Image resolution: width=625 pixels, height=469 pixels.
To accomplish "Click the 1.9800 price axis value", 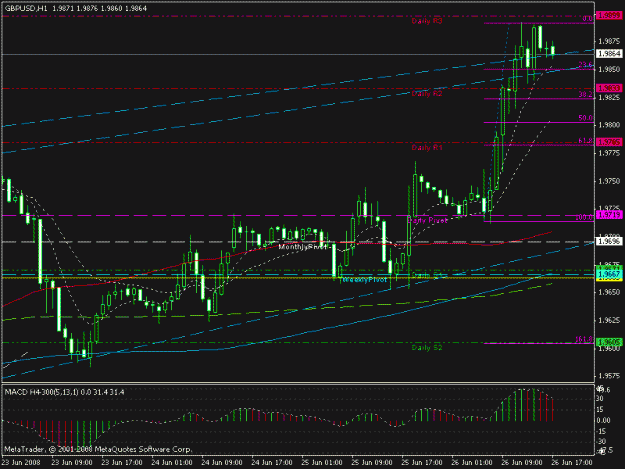I will pyautogui.click(x=609, y=125).
